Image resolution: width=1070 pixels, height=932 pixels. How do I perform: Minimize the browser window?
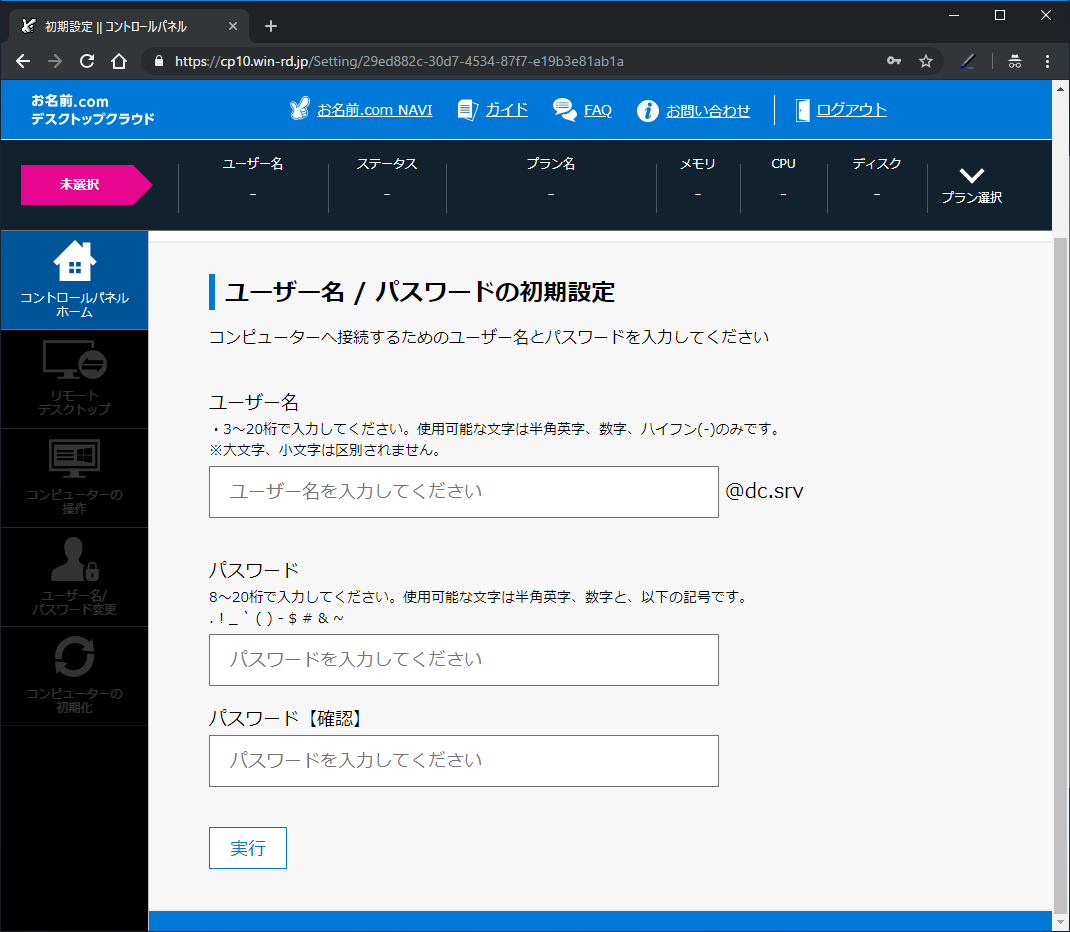click(x=954, y=15)
